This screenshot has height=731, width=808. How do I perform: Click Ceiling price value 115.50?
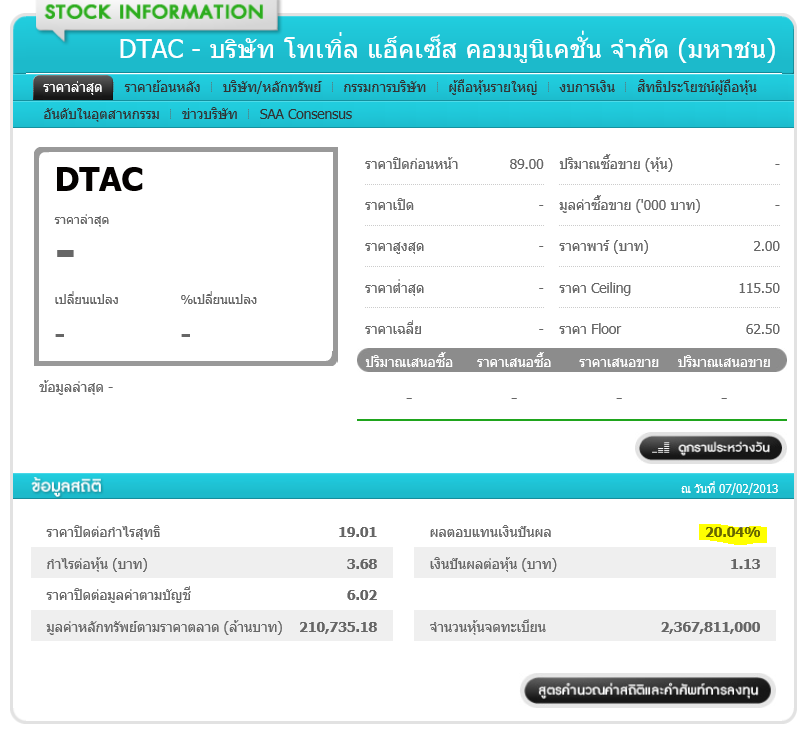click(759, 288)
